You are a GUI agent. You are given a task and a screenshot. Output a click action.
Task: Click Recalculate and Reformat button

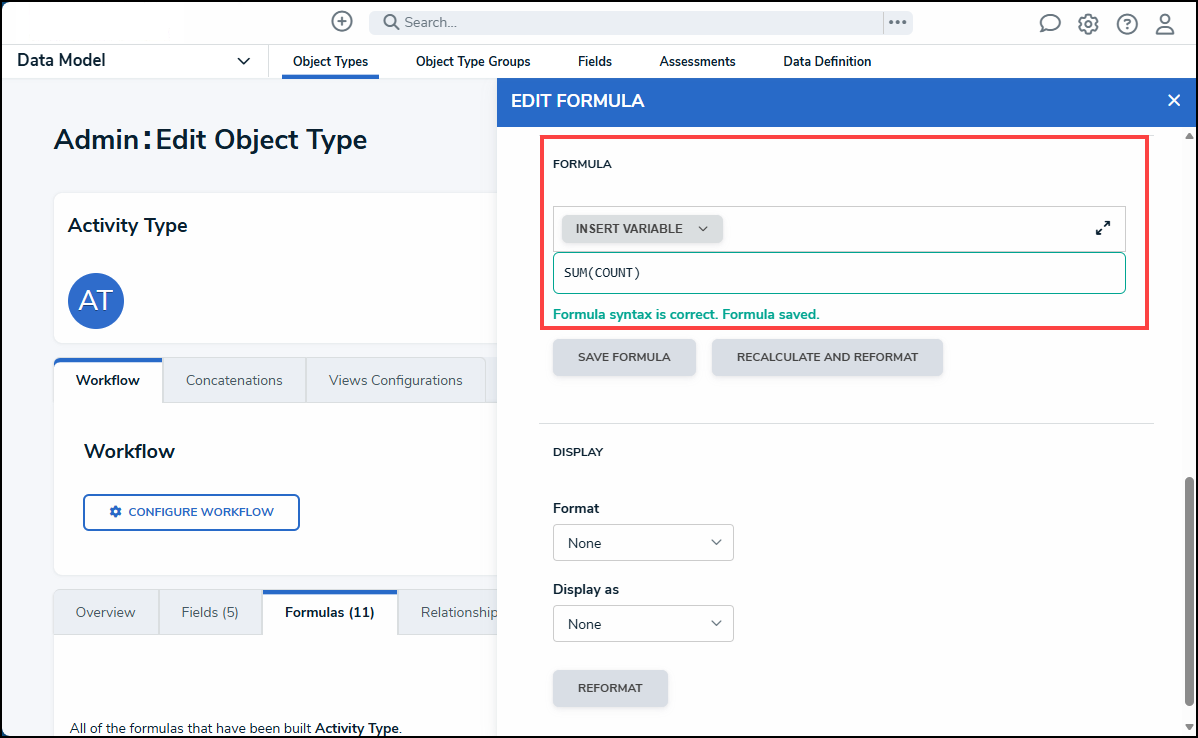tap(827, 357)
